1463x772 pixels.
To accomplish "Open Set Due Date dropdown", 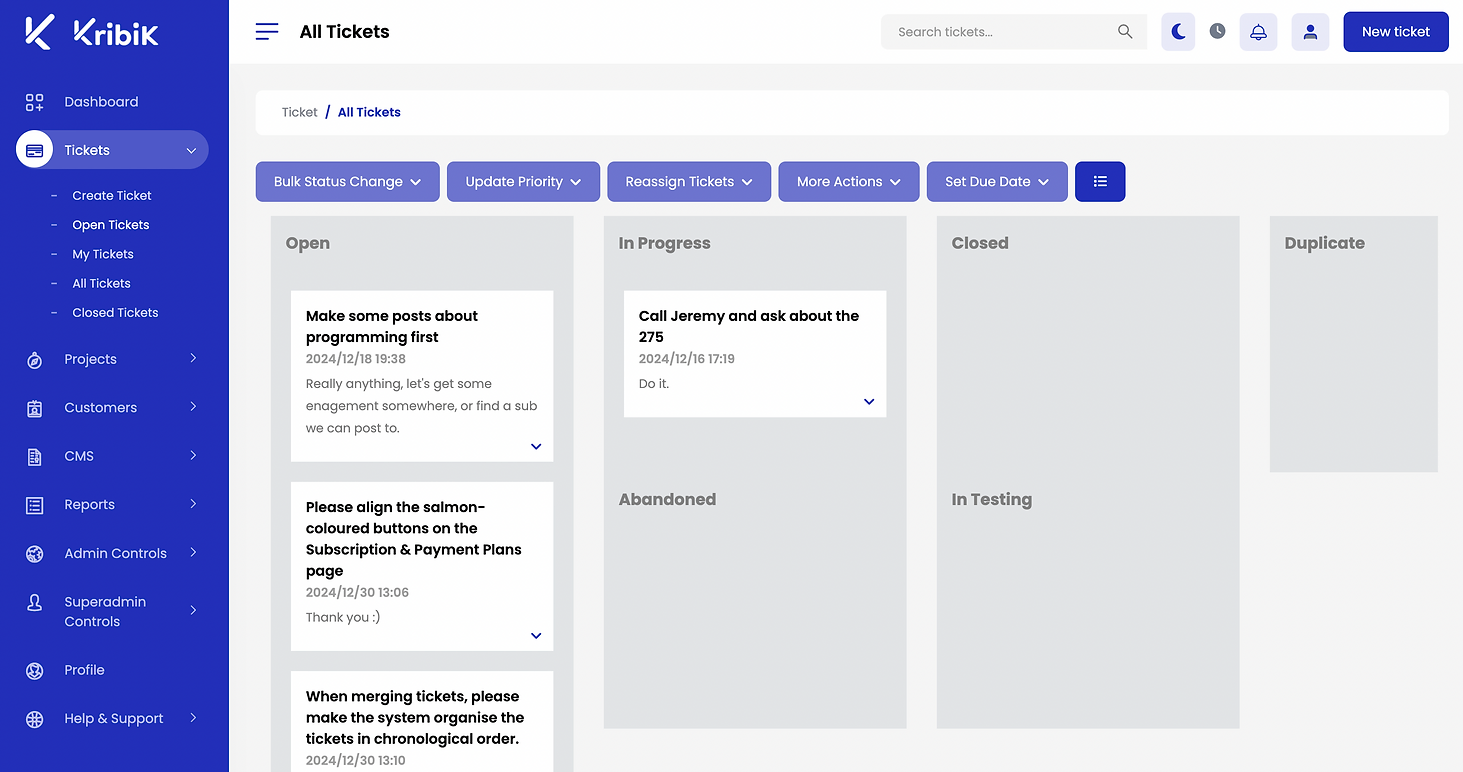I will 997,181.
